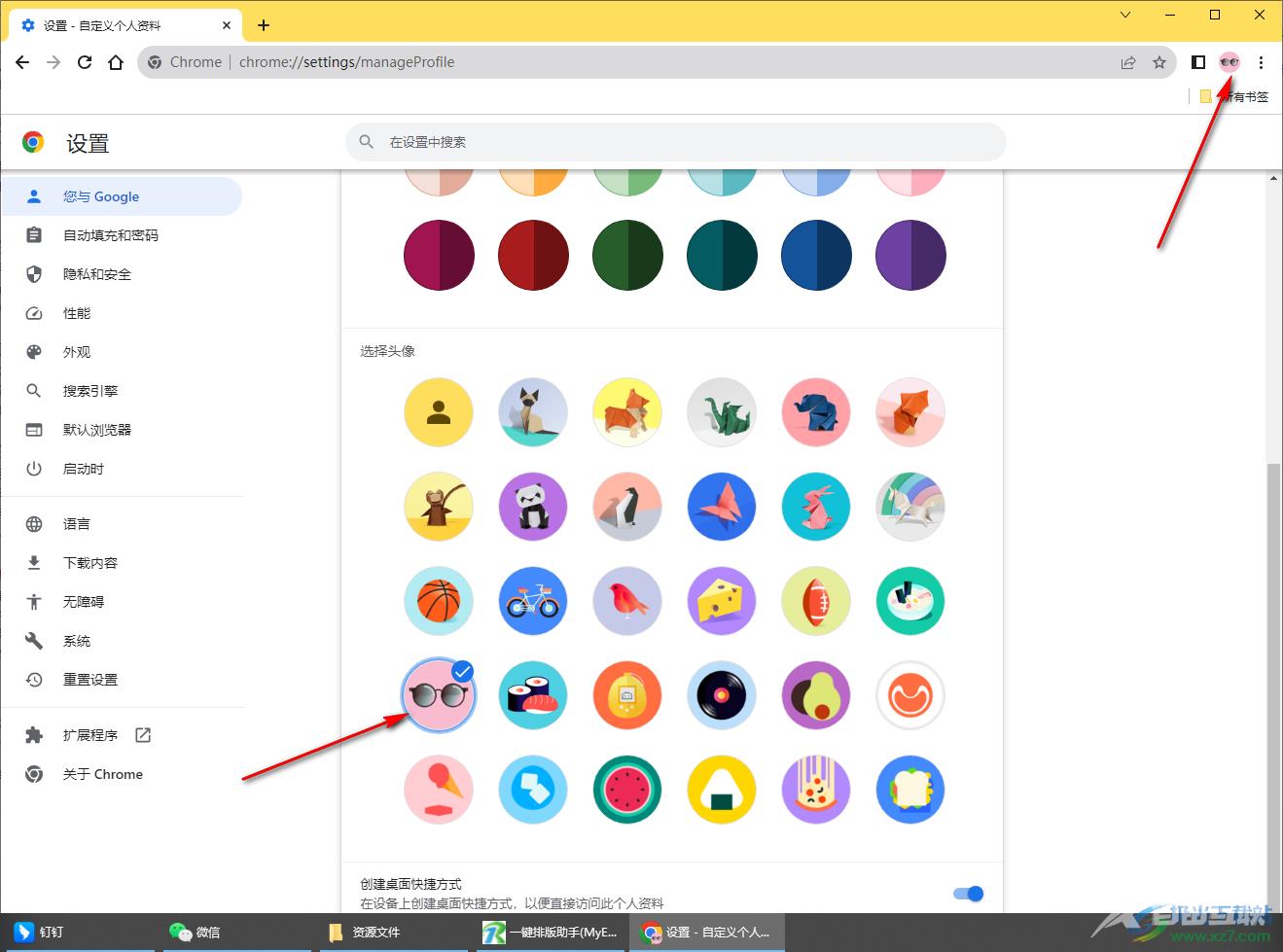The width and height of the screenshot is (1283, 952).
Task: Toggle the browser side panel
Action: [x=1198, y=62]
